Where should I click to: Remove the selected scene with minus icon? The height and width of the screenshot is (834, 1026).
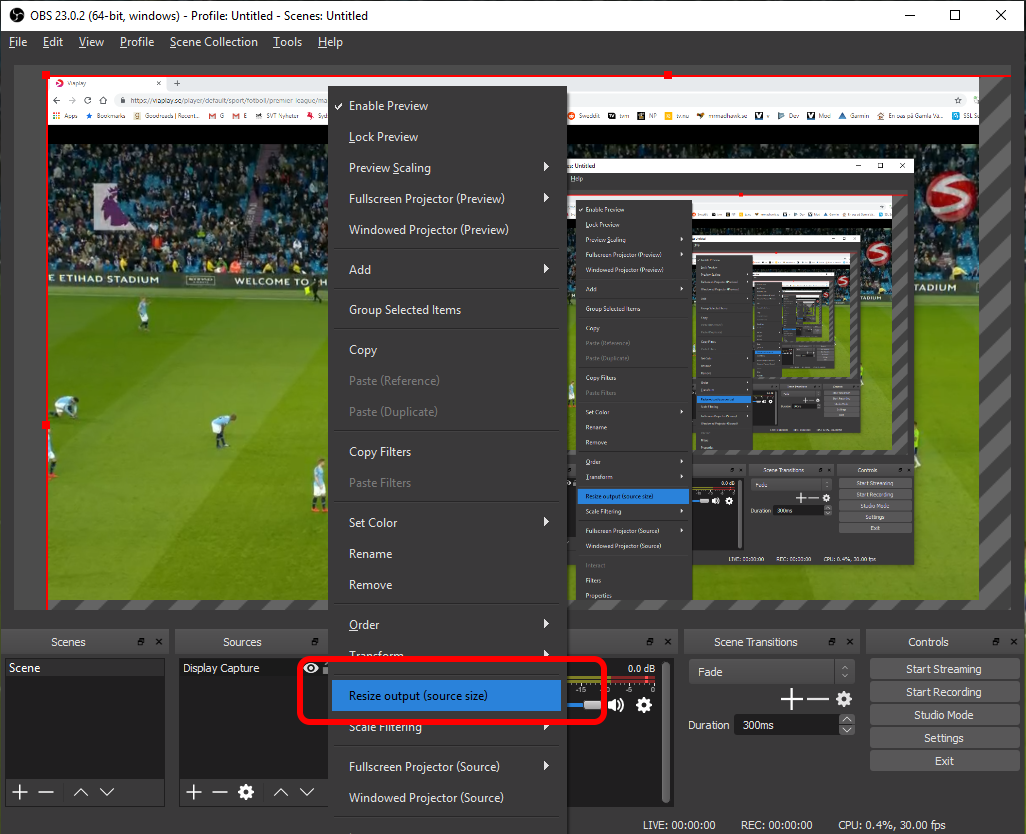(x=46, y=792)
